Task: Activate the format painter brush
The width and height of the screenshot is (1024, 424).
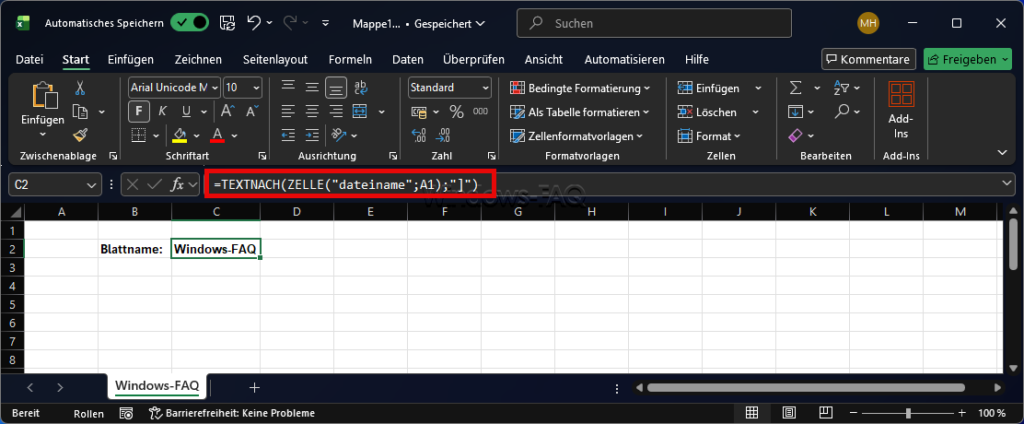Action: [80, 135]
